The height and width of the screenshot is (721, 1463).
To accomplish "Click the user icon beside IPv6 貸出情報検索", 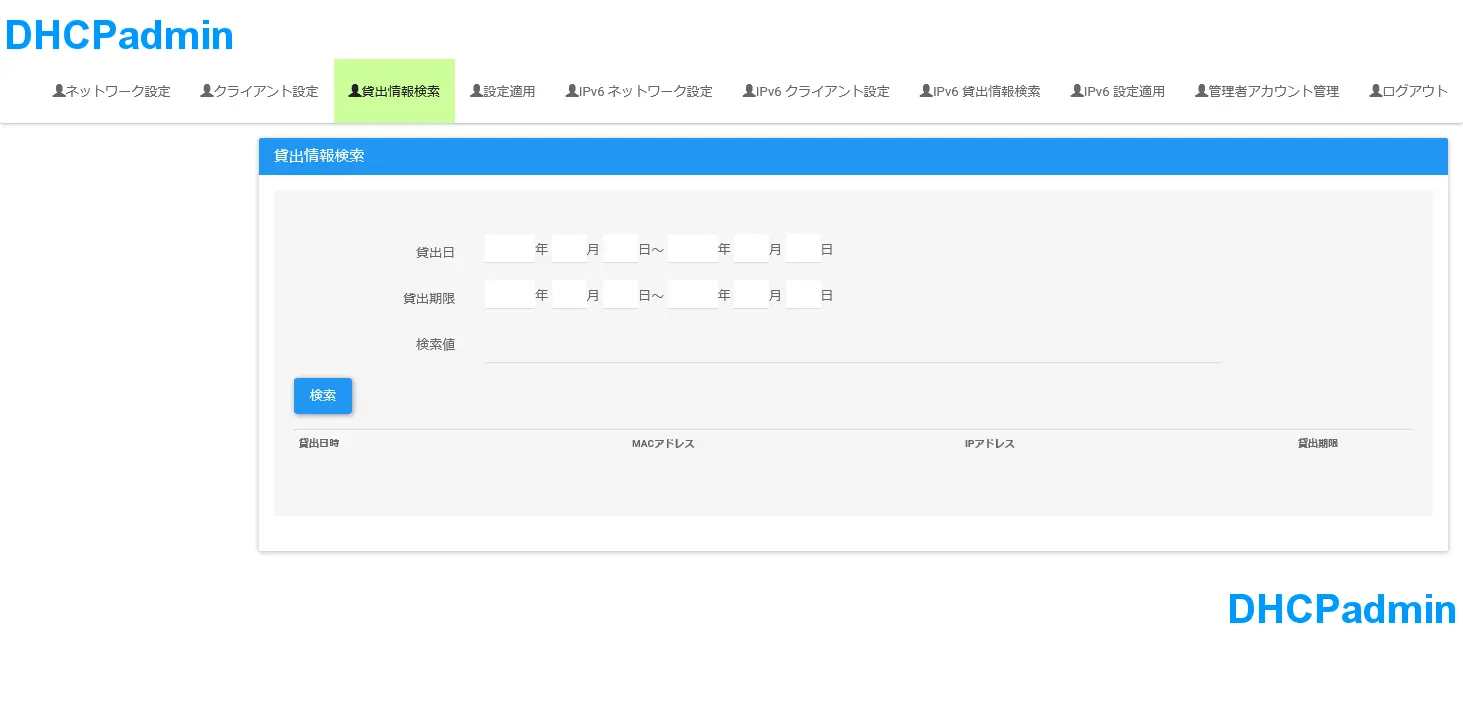I will click(x=926, y=91).
